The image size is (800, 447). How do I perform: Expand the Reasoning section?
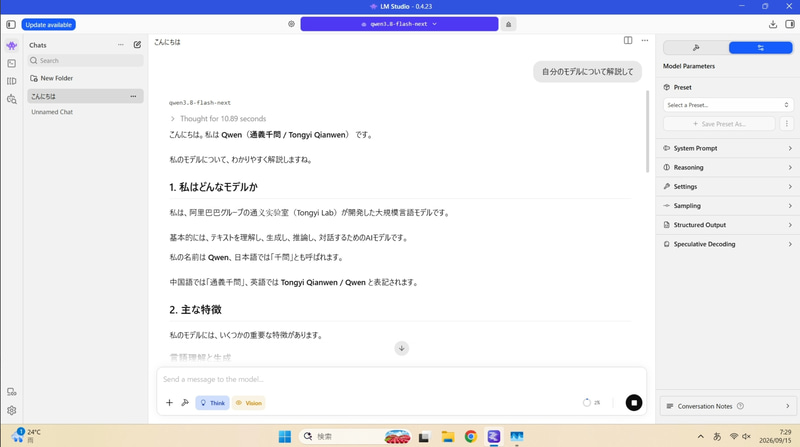(728, 167)
